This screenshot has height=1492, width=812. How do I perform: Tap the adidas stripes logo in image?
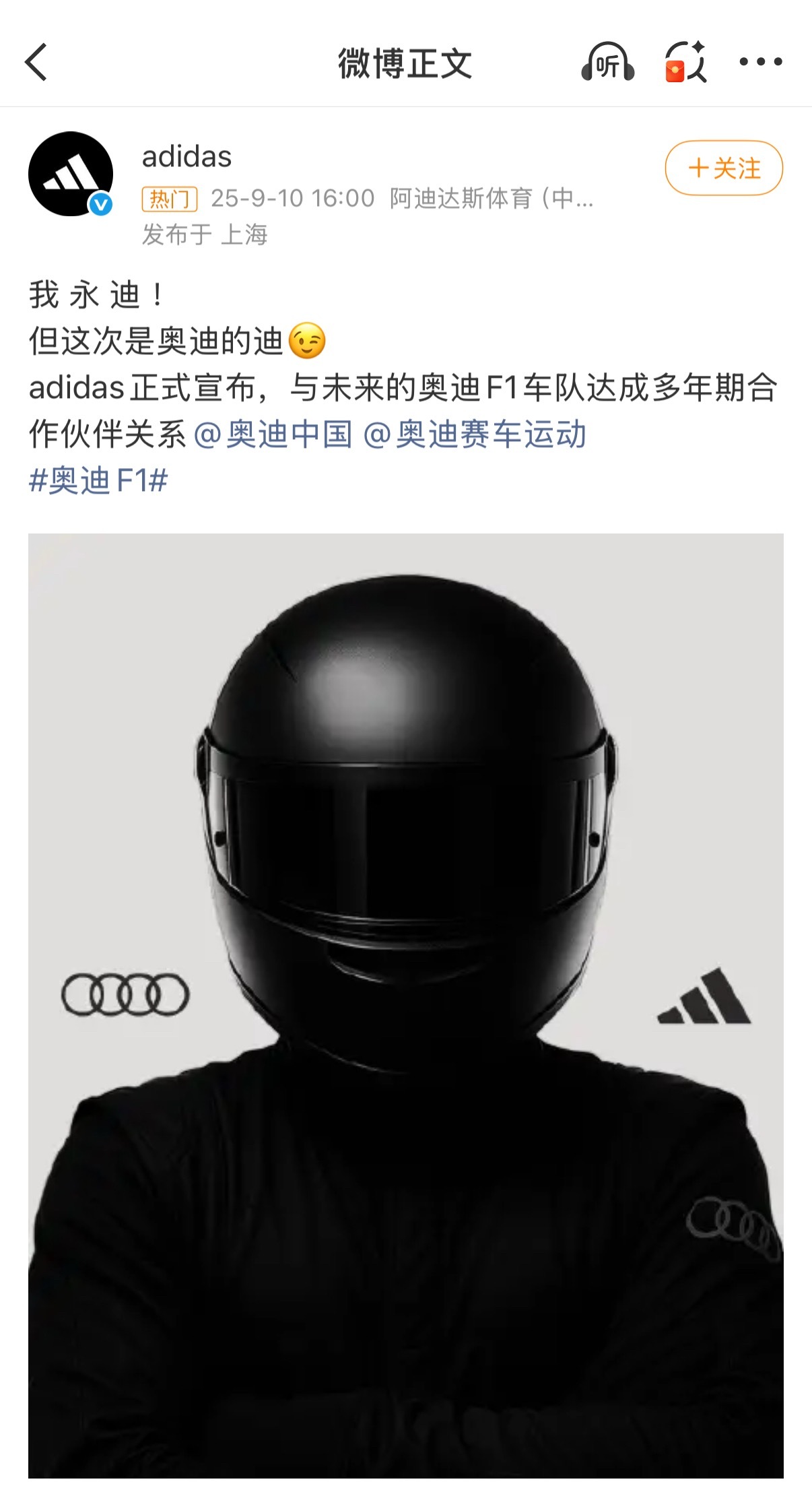(704, 996)
